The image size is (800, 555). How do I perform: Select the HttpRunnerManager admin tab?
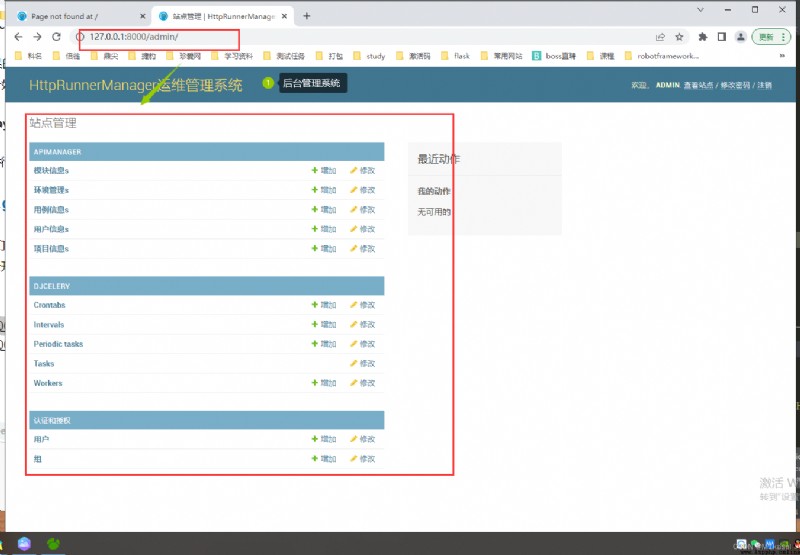click(223, 16)
